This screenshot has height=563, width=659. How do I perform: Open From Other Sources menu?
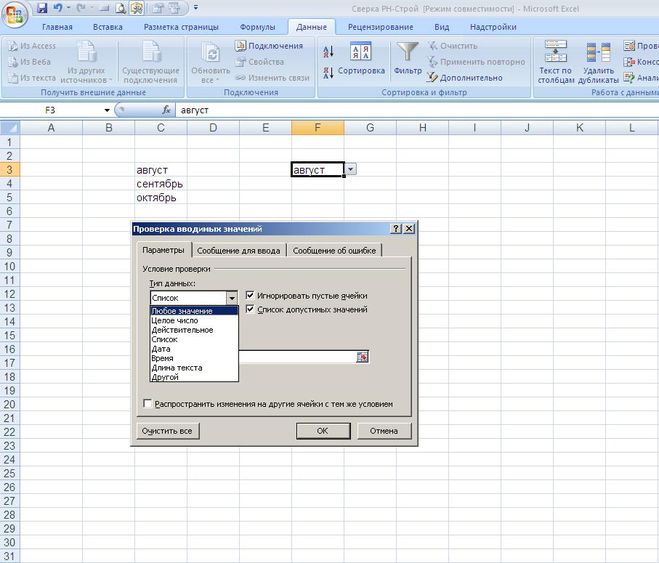coord(86,62)
